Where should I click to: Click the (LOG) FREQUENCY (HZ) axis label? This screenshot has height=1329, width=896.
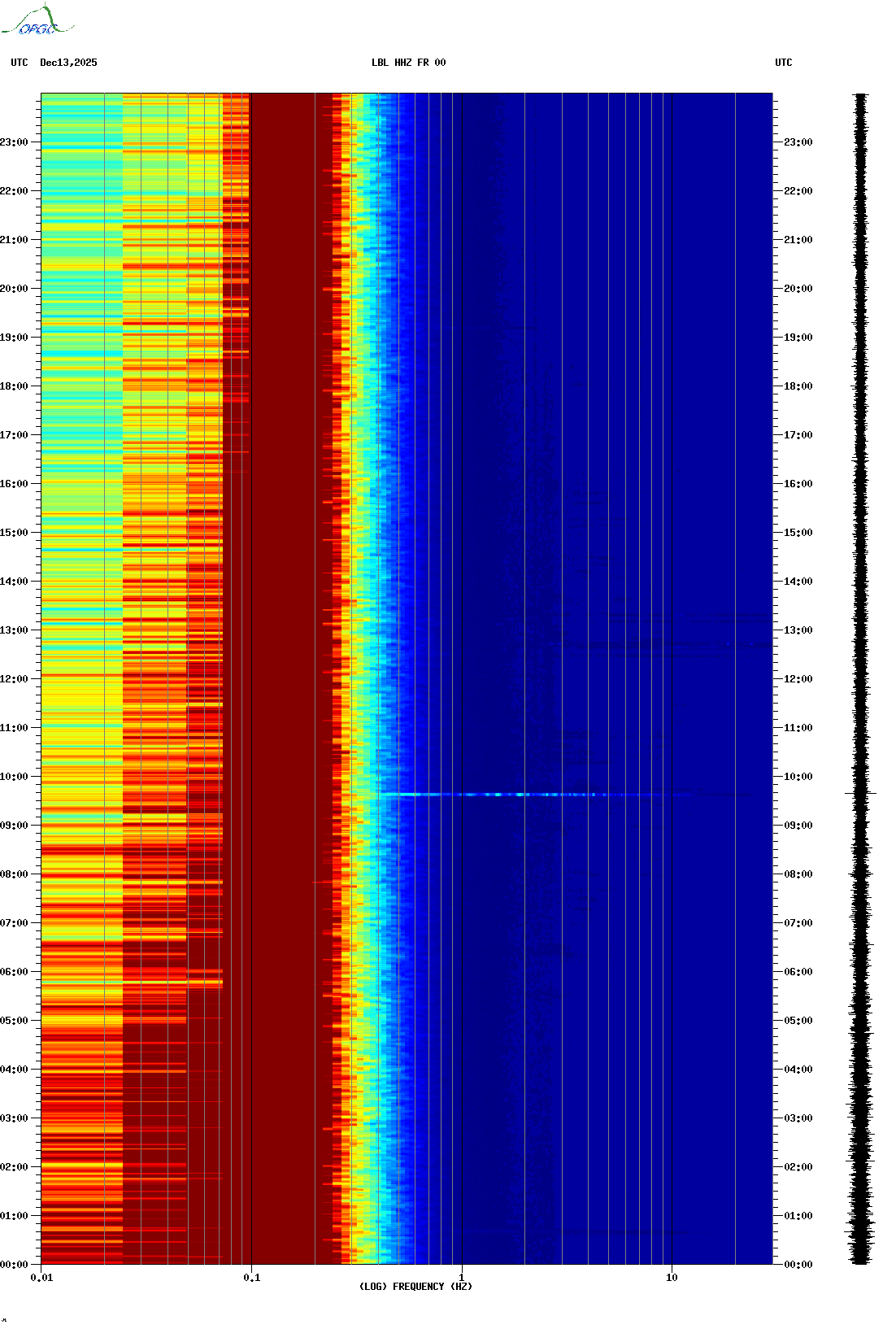[x=415, y=1286]
